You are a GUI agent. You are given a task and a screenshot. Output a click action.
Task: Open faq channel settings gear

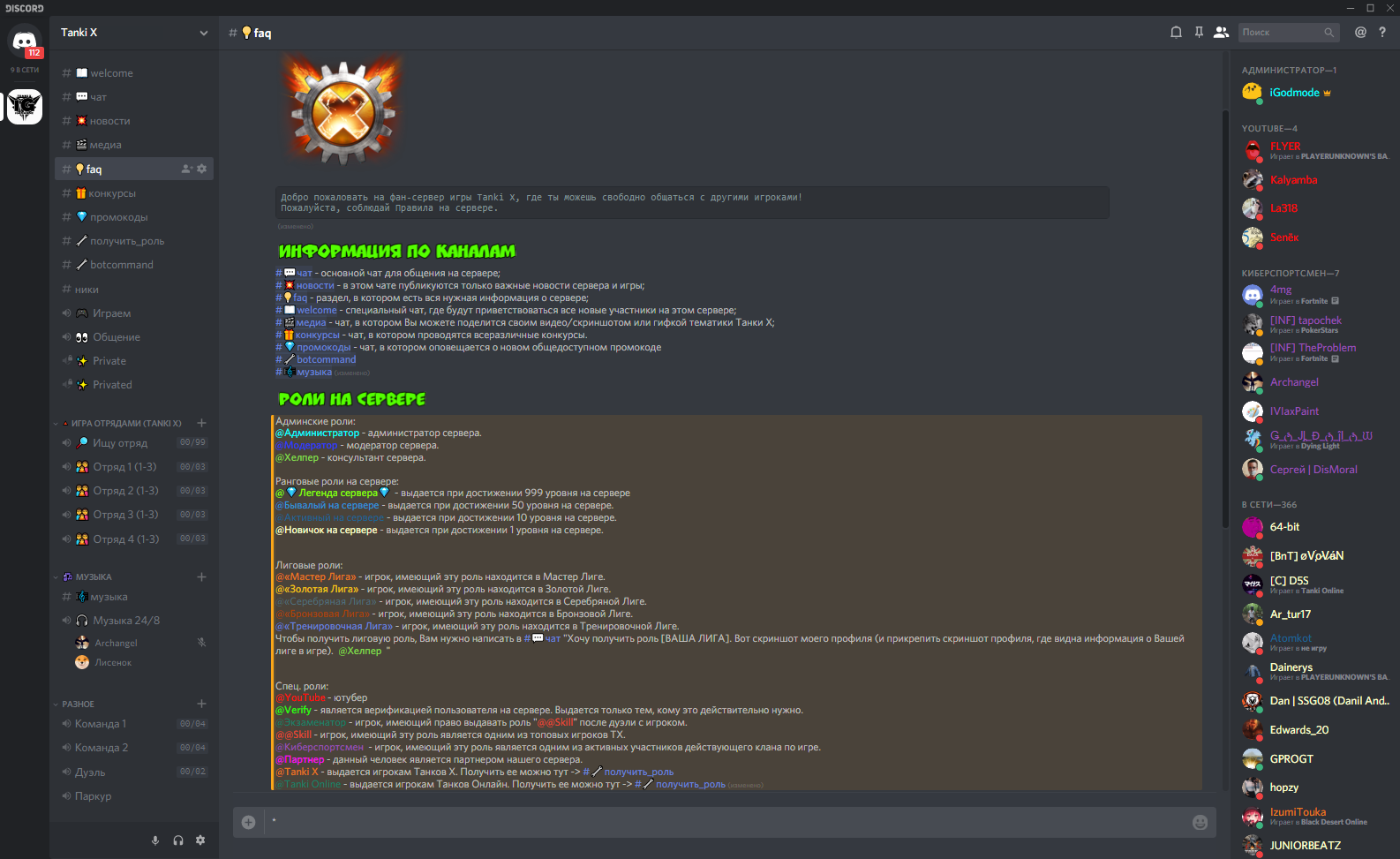click(201, 169)
